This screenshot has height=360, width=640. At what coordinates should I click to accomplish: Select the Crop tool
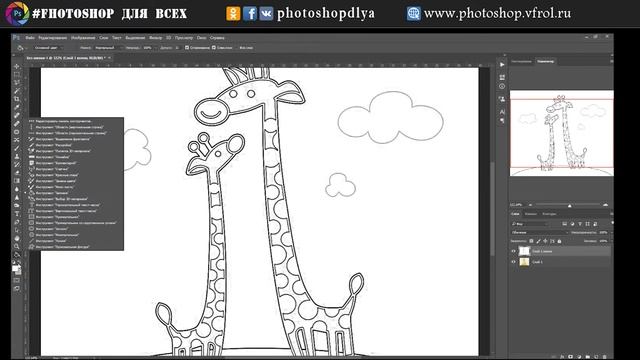(17, 99)
